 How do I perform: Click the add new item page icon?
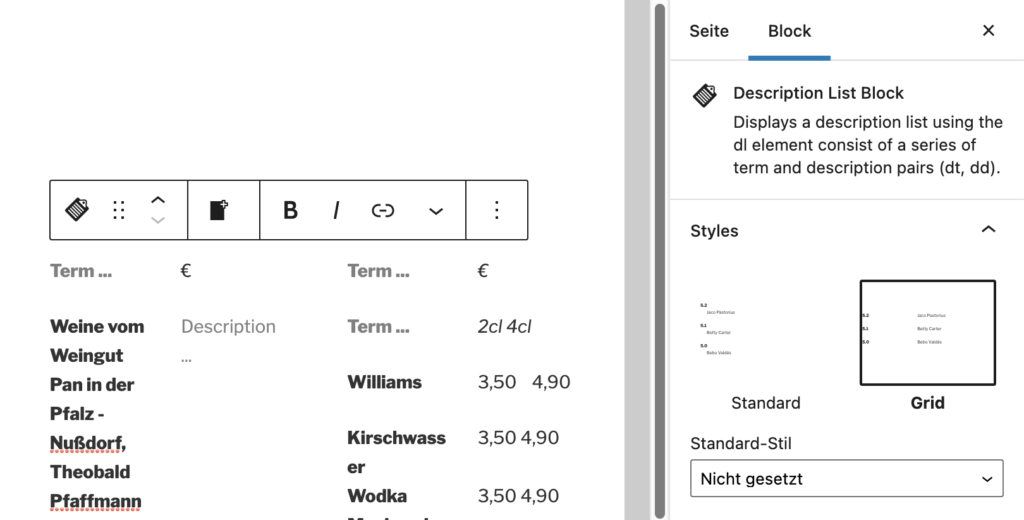click(219, 210)
